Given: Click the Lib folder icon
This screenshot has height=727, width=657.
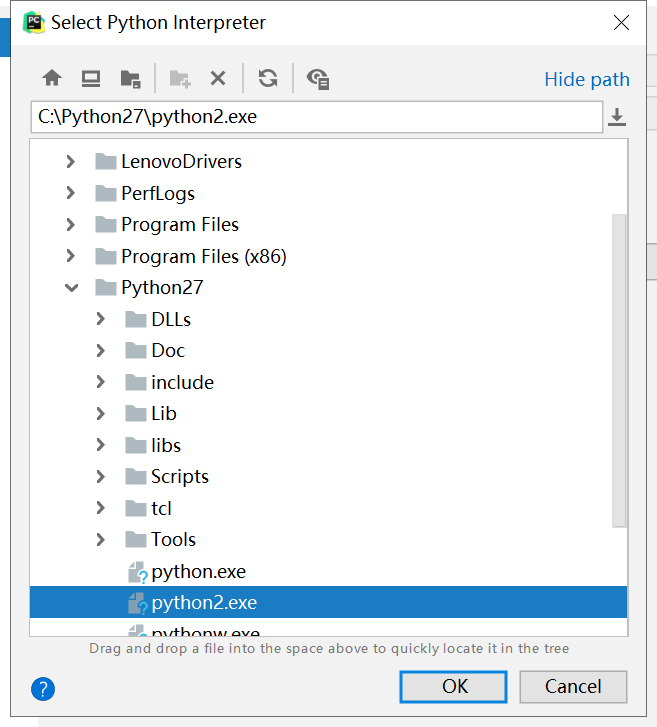Looking at the screenshot, I should (136, 413).
